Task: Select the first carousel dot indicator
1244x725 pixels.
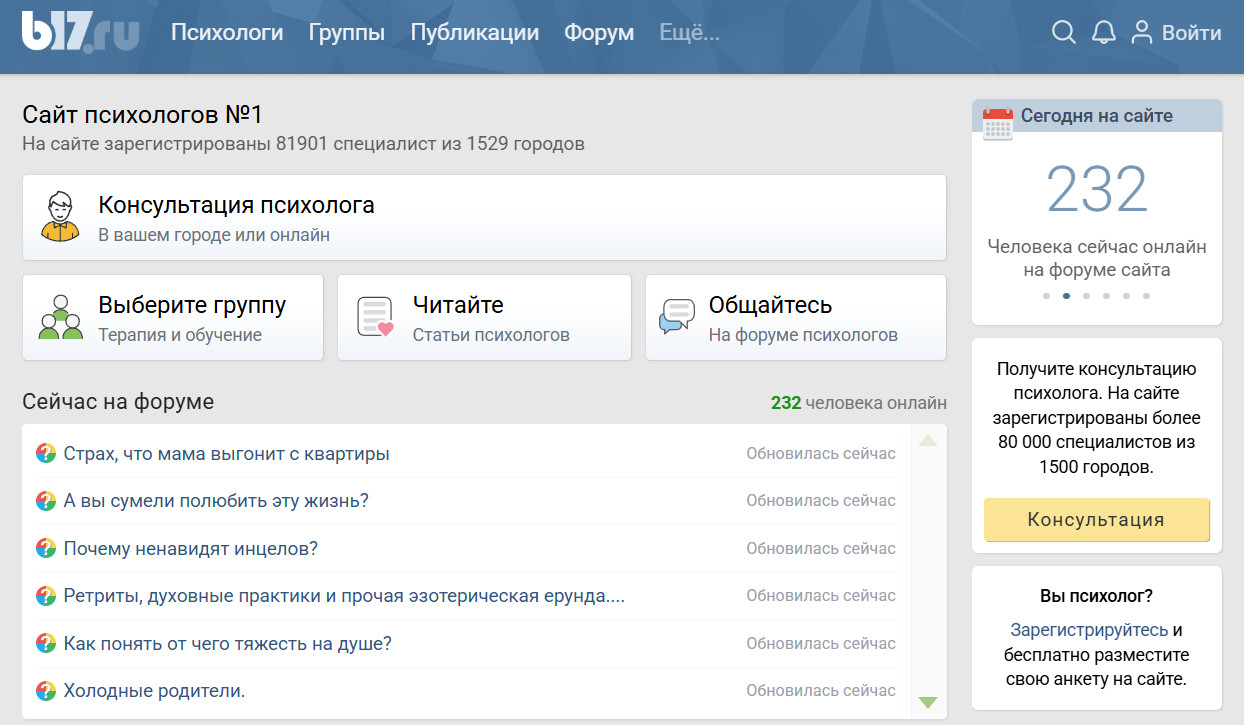Action: coord(1046,296)
